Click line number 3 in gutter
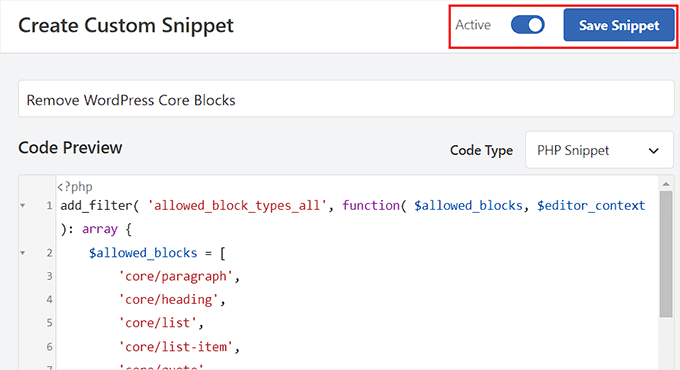Viewport: 680px width, 370px height. 49,276
